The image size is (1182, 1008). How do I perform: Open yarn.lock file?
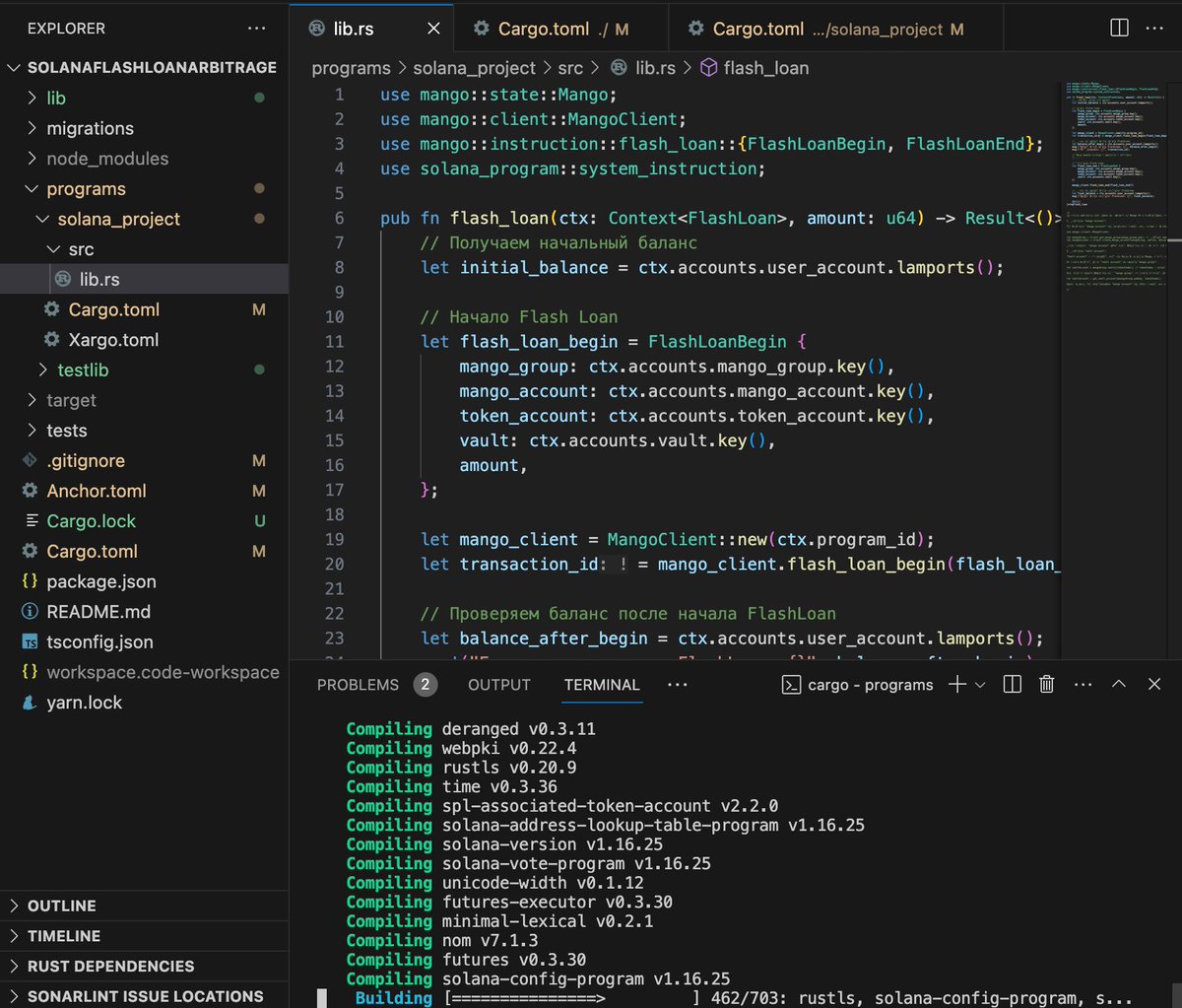[145, 703]
